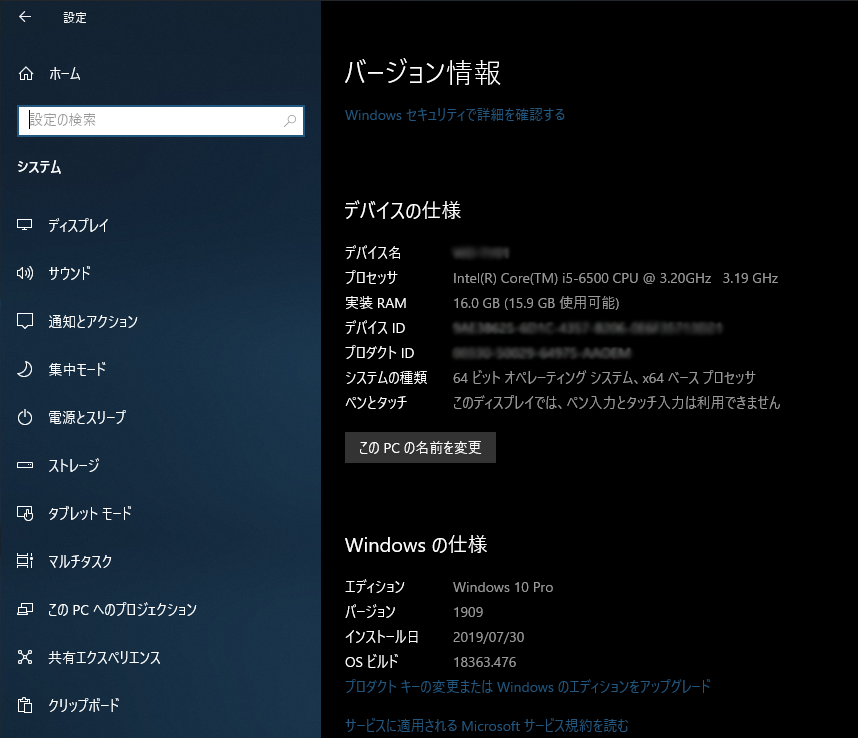The height and width of the screenshot is (738, 858).
Task: Click the Home house icon
Action: (x=26, y=73)
